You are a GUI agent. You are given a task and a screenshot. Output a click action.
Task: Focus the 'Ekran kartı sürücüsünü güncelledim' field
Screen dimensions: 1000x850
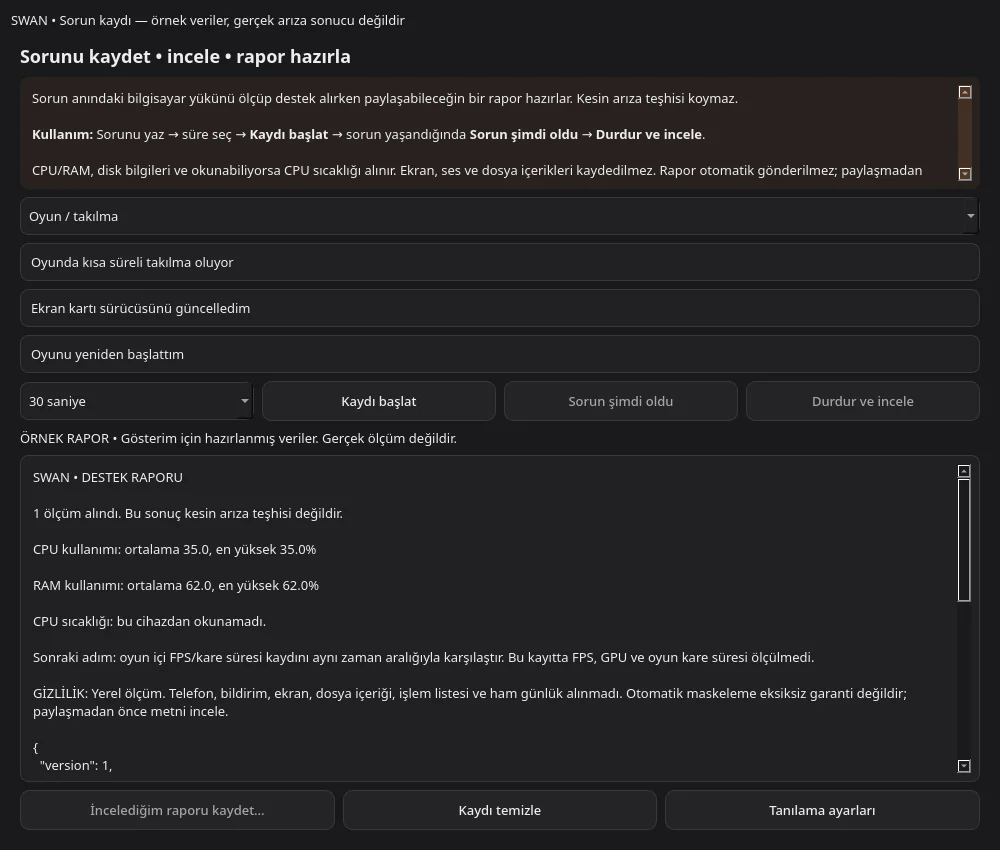[x=499, y=308]
